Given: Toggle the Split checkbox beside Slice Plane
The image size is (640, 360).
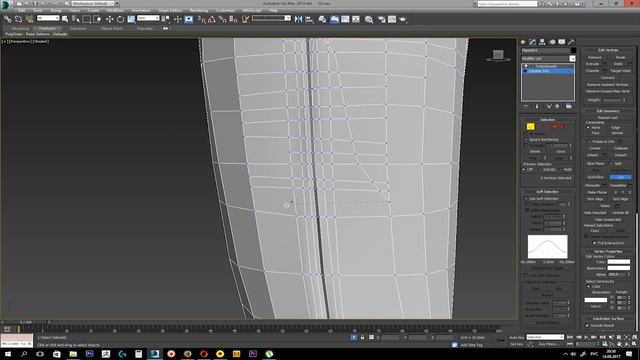Looking at the screenshot, I should (611, 163).
